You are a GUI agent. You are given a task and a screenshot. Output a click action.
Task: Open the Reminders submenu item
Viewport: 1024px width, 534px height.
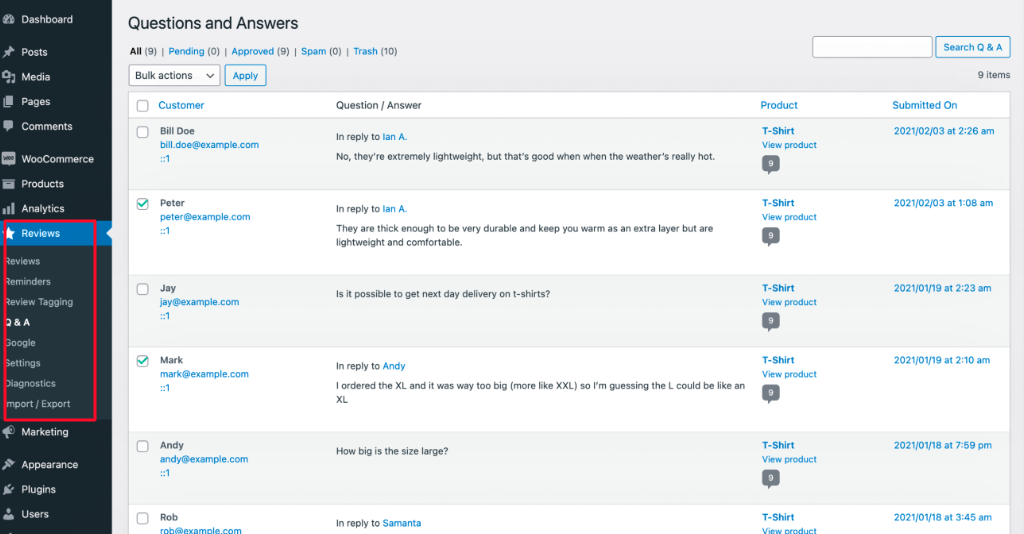pos(27,281)
